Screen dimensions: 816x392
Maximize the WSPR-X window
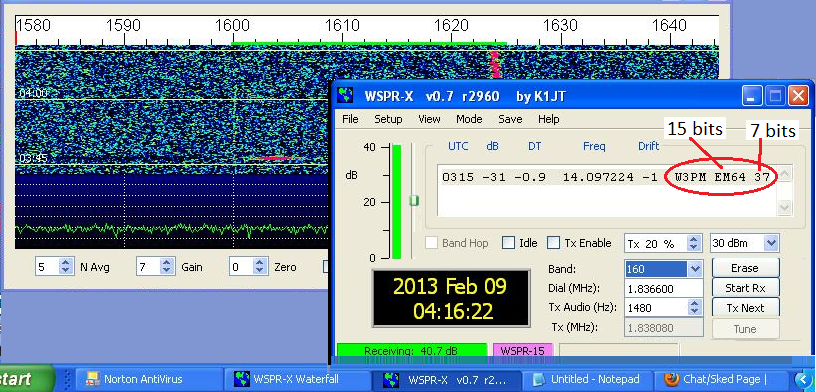776,96
